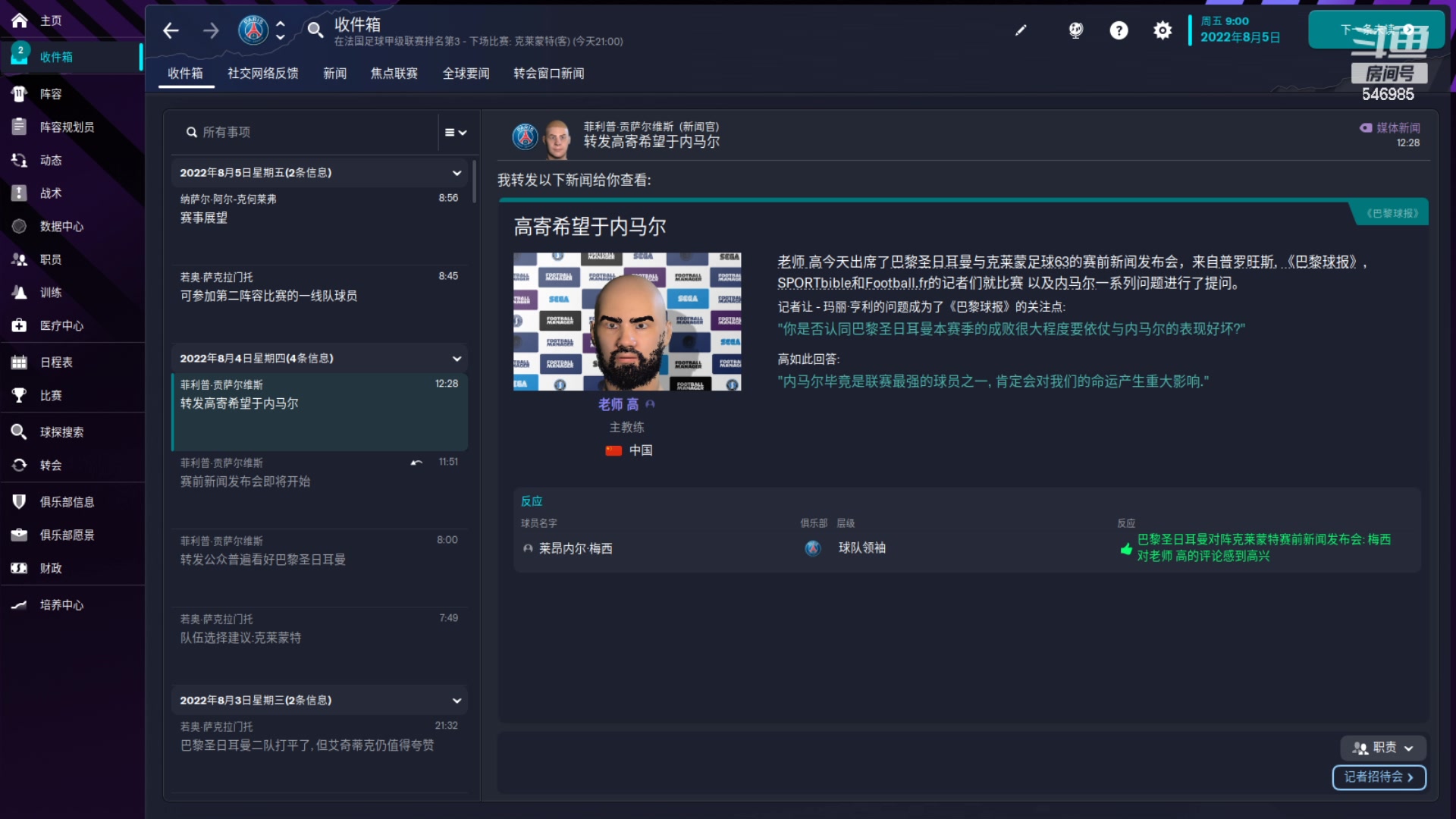
Task: Open the 比赛 competitions trophy icon
Action: tap(19, 395)
